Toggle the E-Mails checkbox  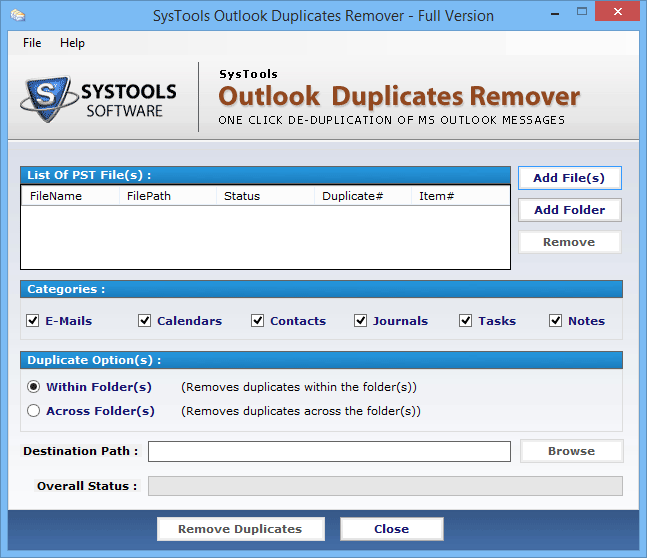point(33,321)
